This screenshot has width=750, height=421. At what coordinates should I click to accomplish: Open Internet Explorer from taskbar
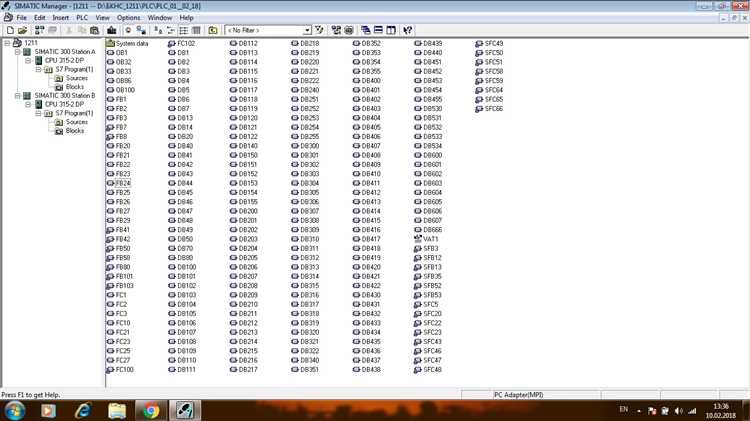point(83,410)
